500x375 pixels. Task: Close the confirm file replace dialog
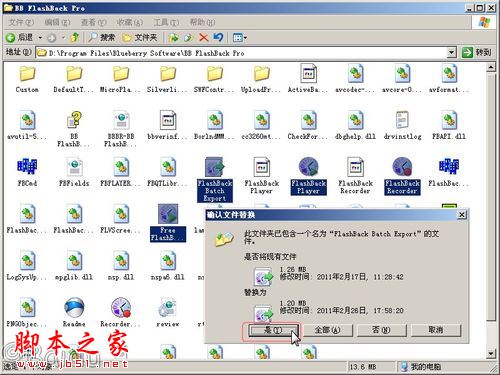pos(461,215)
